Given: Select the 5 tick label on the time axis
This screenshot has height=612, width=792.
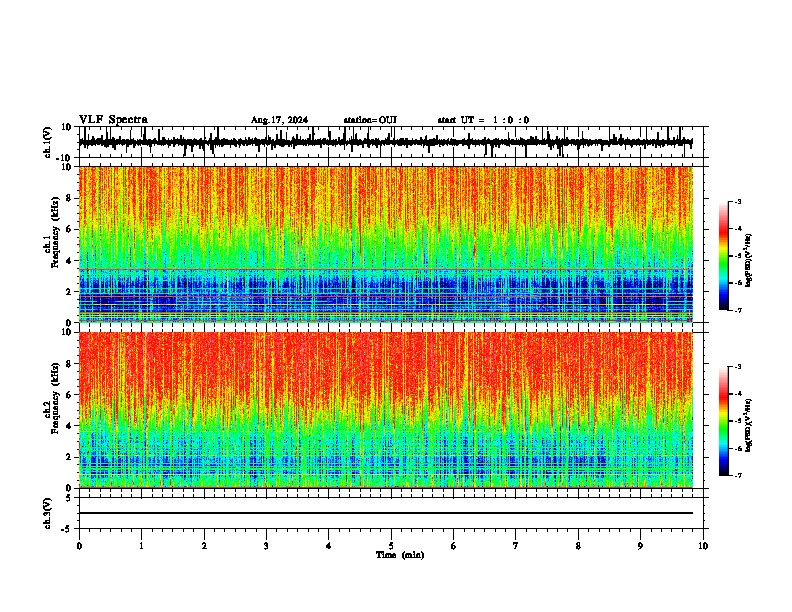Looking at the screenshot, I should tap(391, 546).
